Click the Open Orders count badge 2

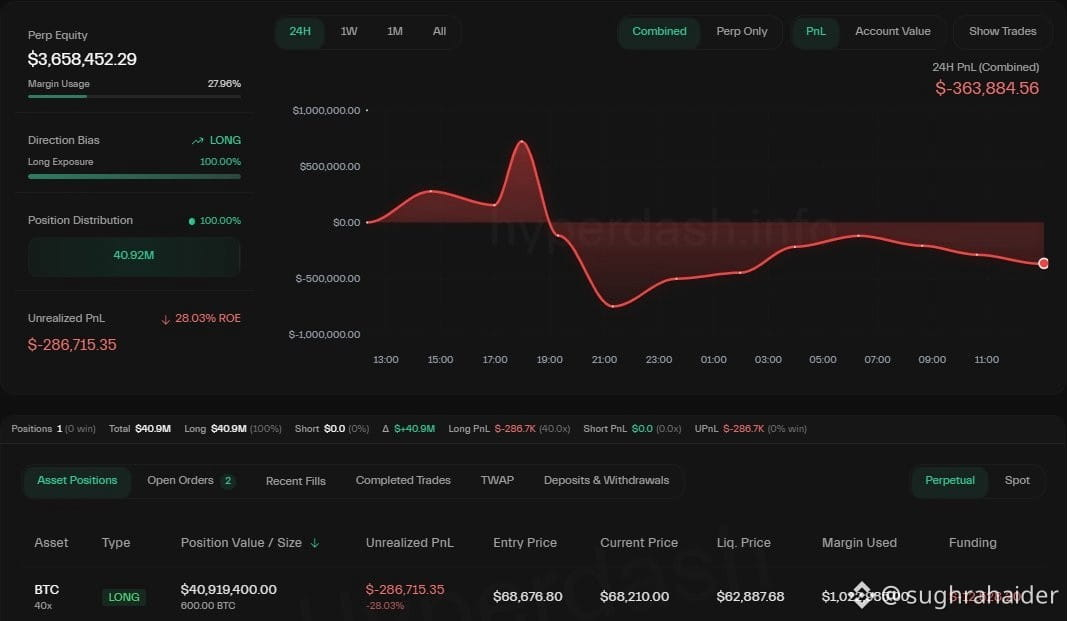click(x=228, y=481)
